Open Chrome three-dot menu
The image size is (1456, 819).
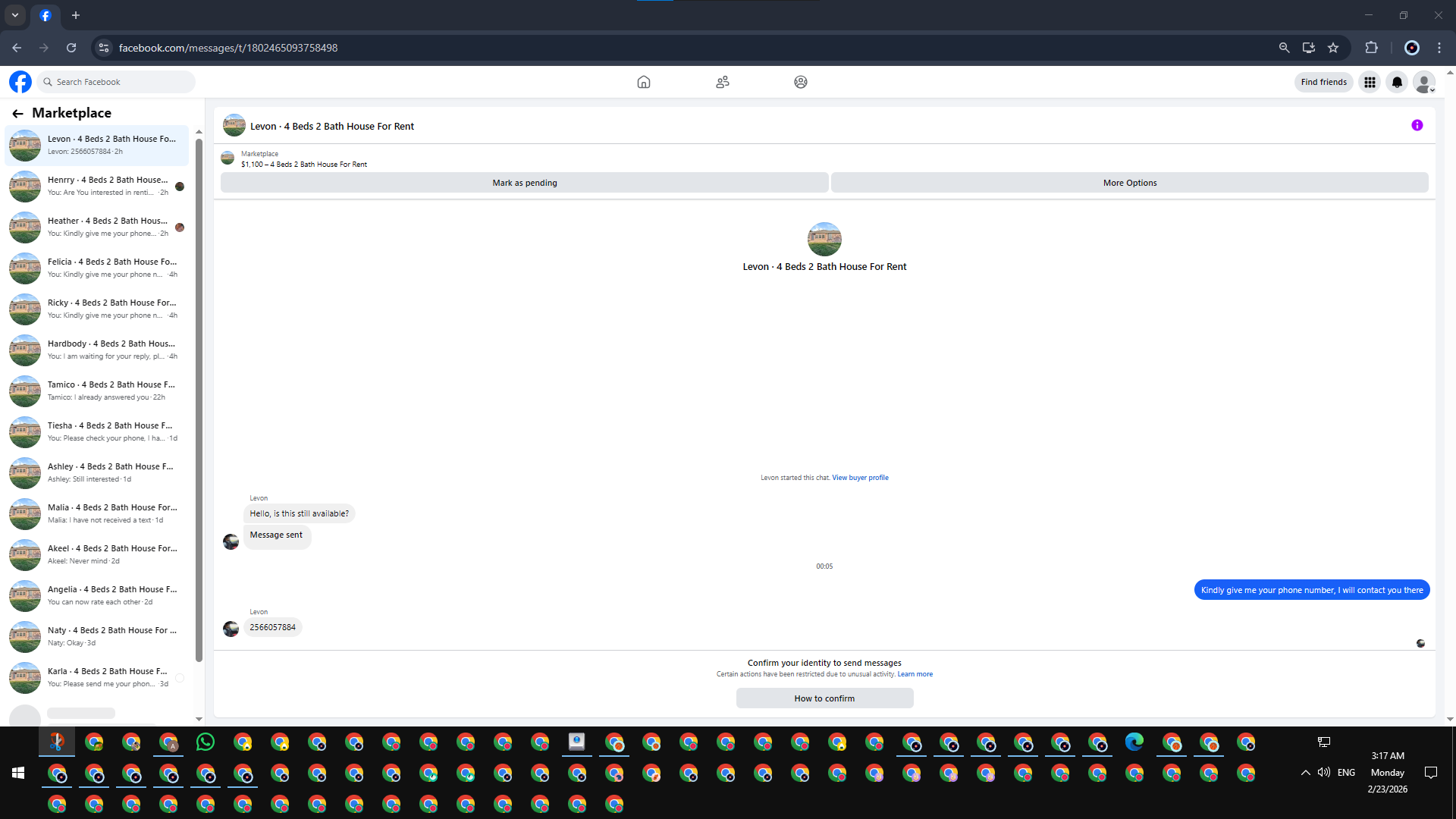click(x=1439, y=48)
